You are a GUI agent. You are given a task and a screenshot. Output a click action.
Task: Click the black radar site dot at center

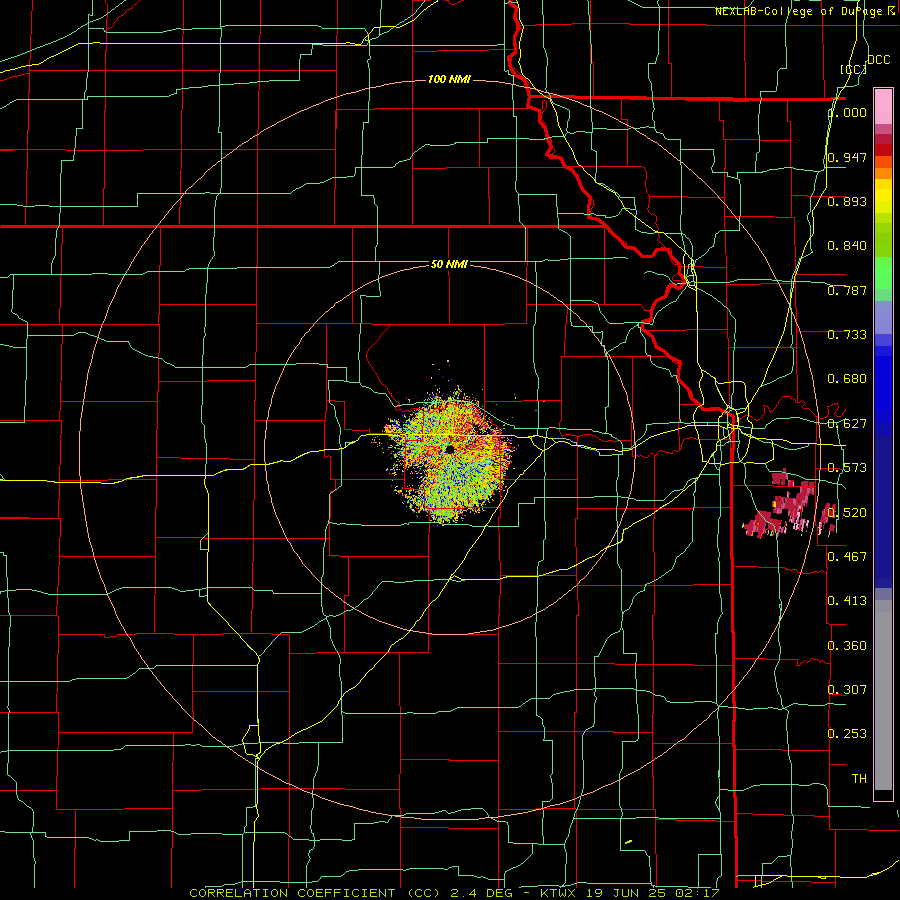[x=449, y=449]
